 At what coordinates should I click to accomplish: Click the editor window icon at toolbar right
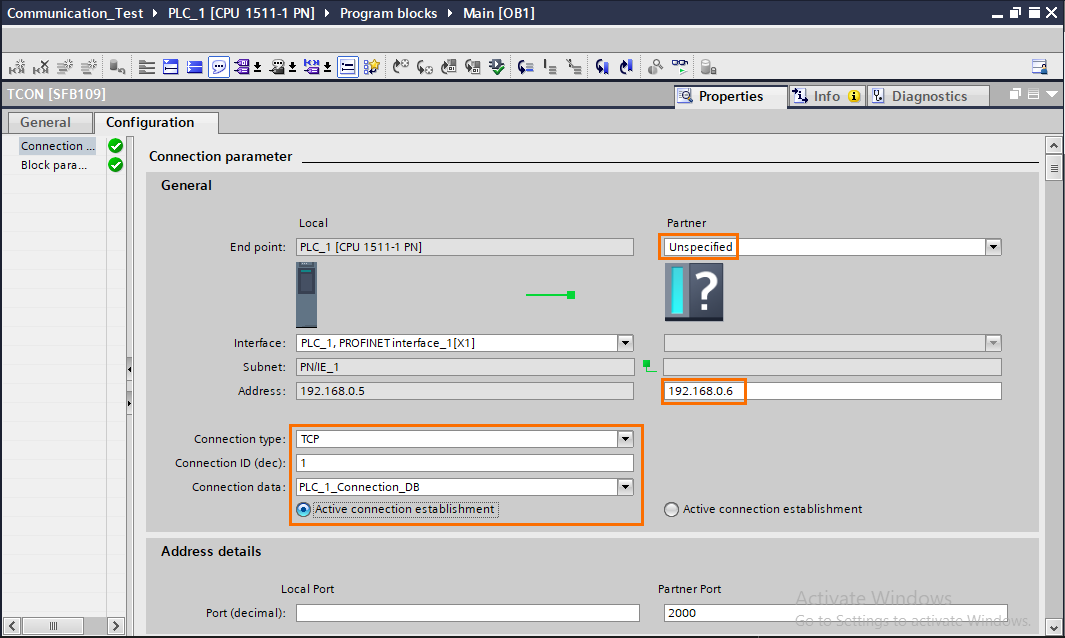[1039, 67]
